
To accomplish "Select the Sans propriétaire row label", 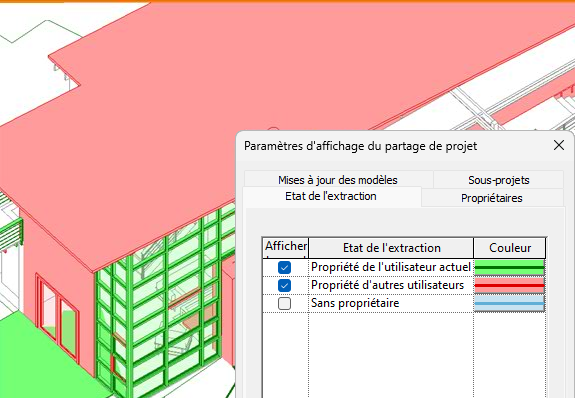I will pos(355,303).
